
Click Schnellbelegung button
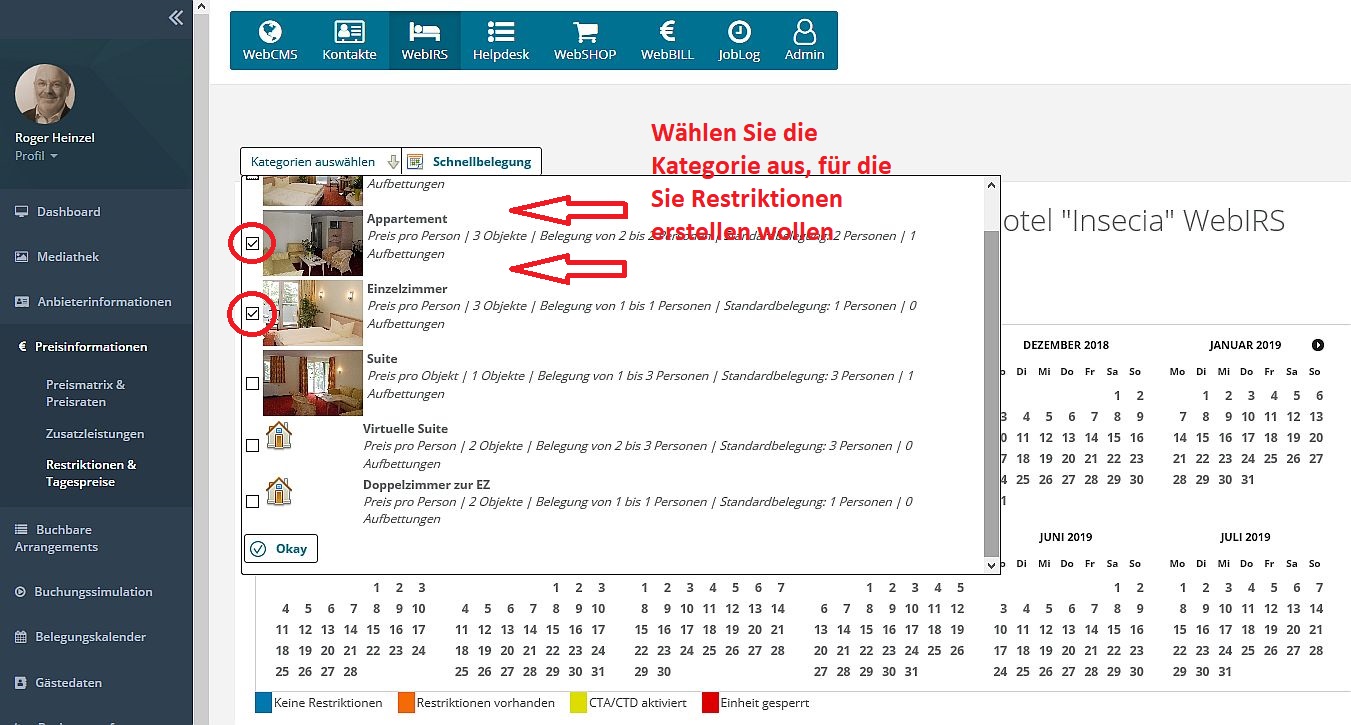click(x=472, y=161)
